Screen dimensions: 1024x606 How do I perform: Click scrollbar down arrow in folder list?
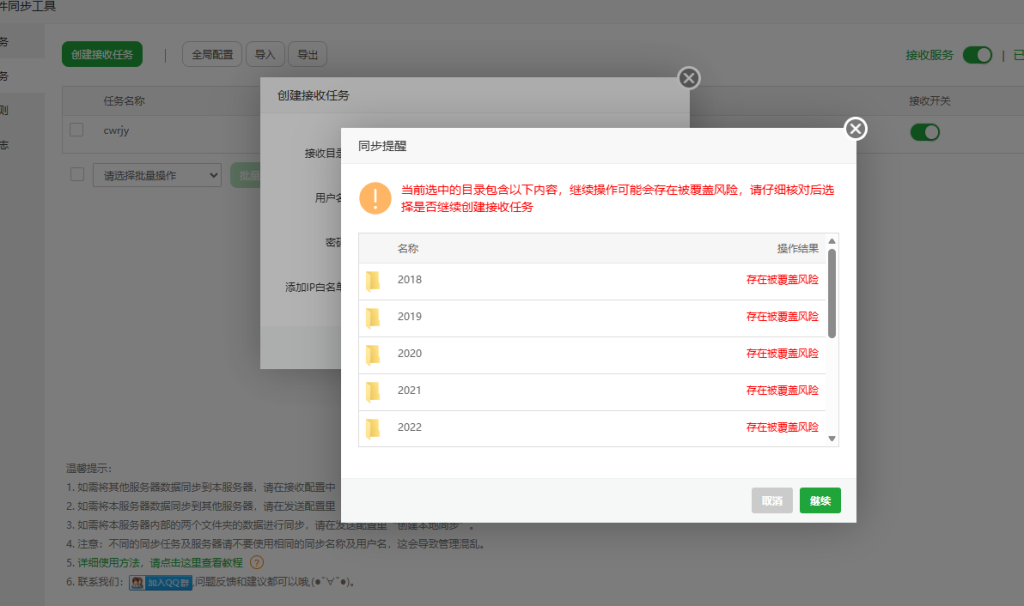pos(832,438)
